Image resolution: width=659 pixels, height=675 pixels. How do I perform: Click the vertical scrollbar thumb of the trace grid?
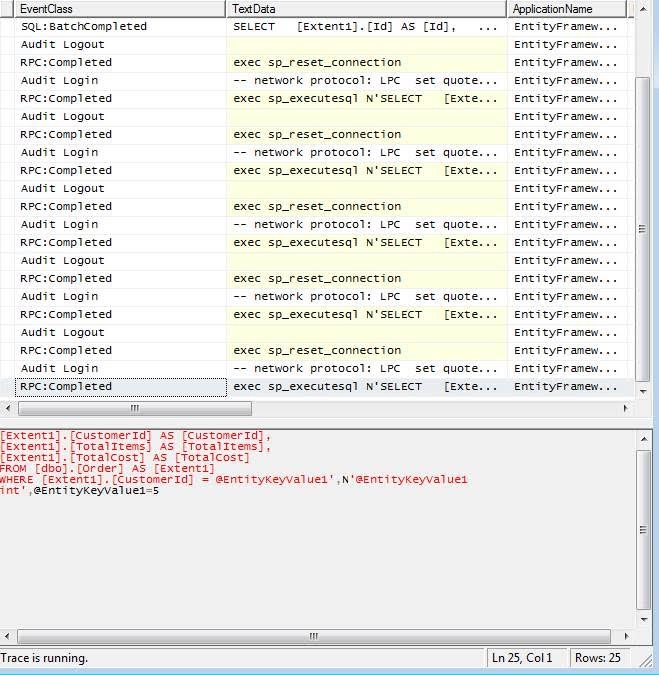coord(643,229)
